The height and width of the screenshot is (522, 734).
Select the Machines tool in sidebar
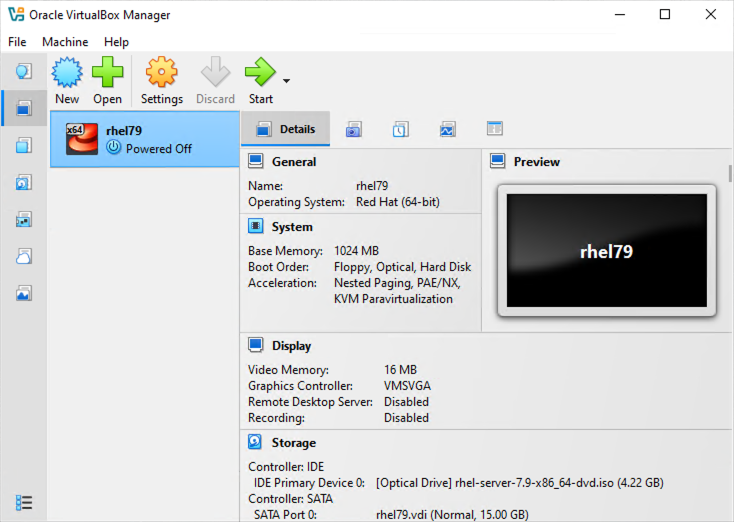[23, 108]
